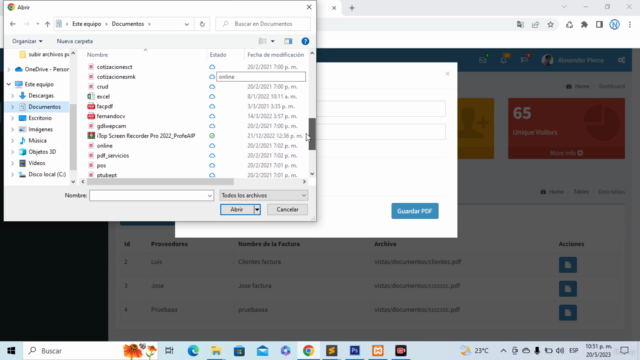This screenshot has height=360, width=640.
Task: Select Imágenes in the navigation tree
Action: click(x=40, y=129)
